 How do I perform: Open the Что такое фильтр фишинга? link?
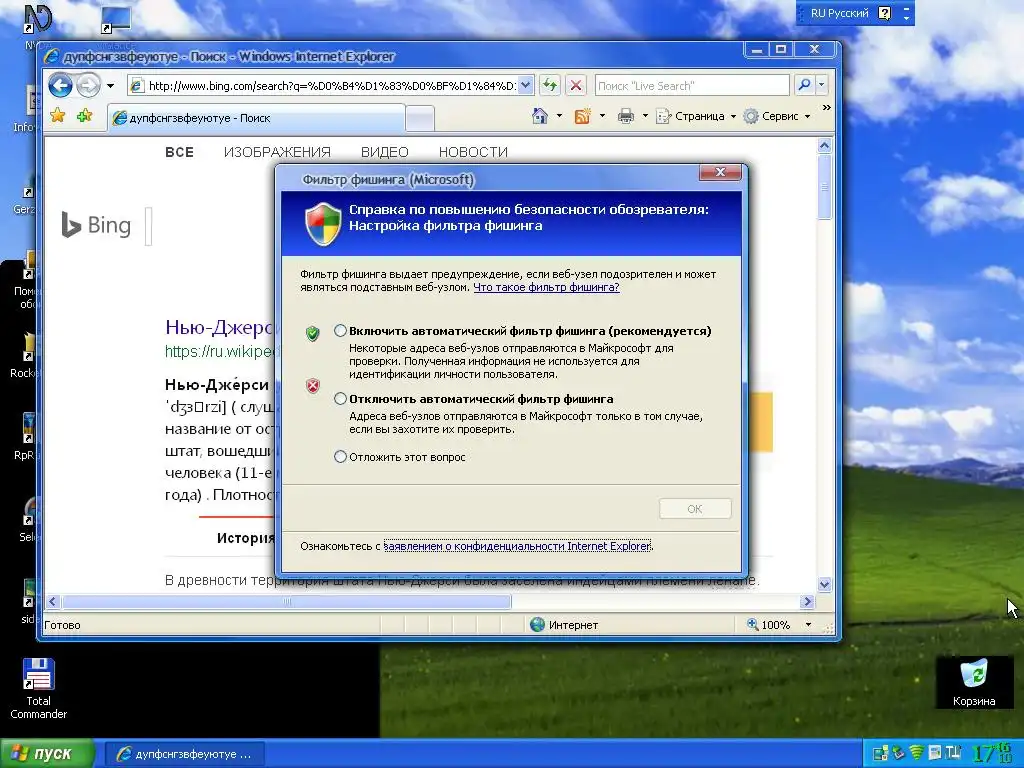(546, 287)
